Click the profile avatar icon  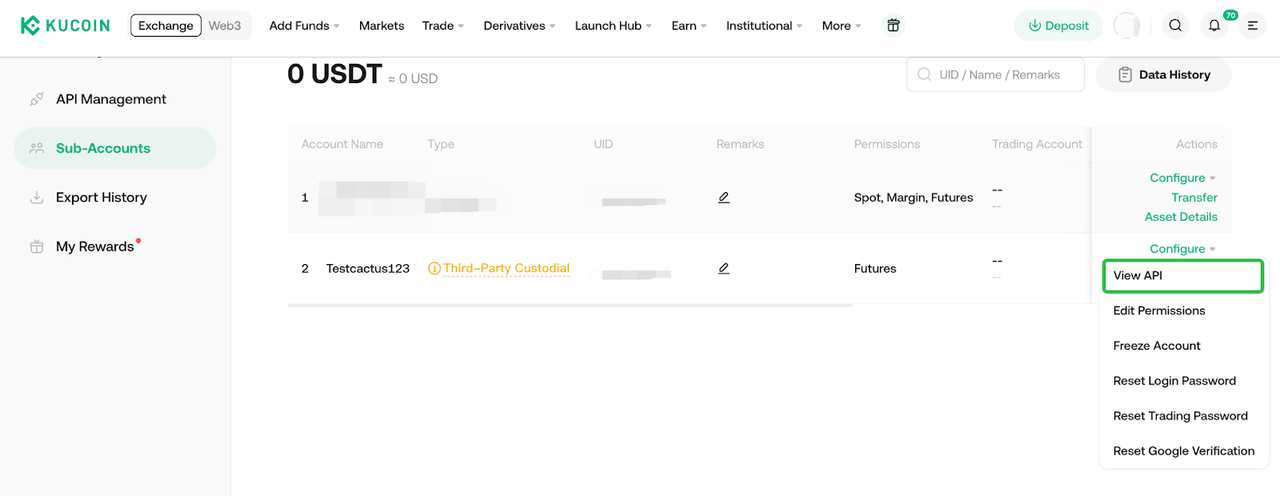[x=1127, y=25]
